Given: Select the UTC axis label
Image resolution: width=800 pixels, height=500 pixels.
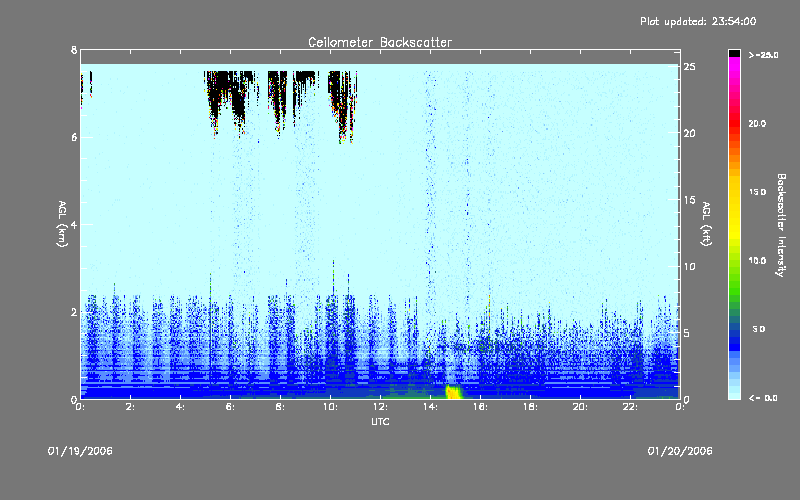Looking at the screenshot, I should [380, 421].
